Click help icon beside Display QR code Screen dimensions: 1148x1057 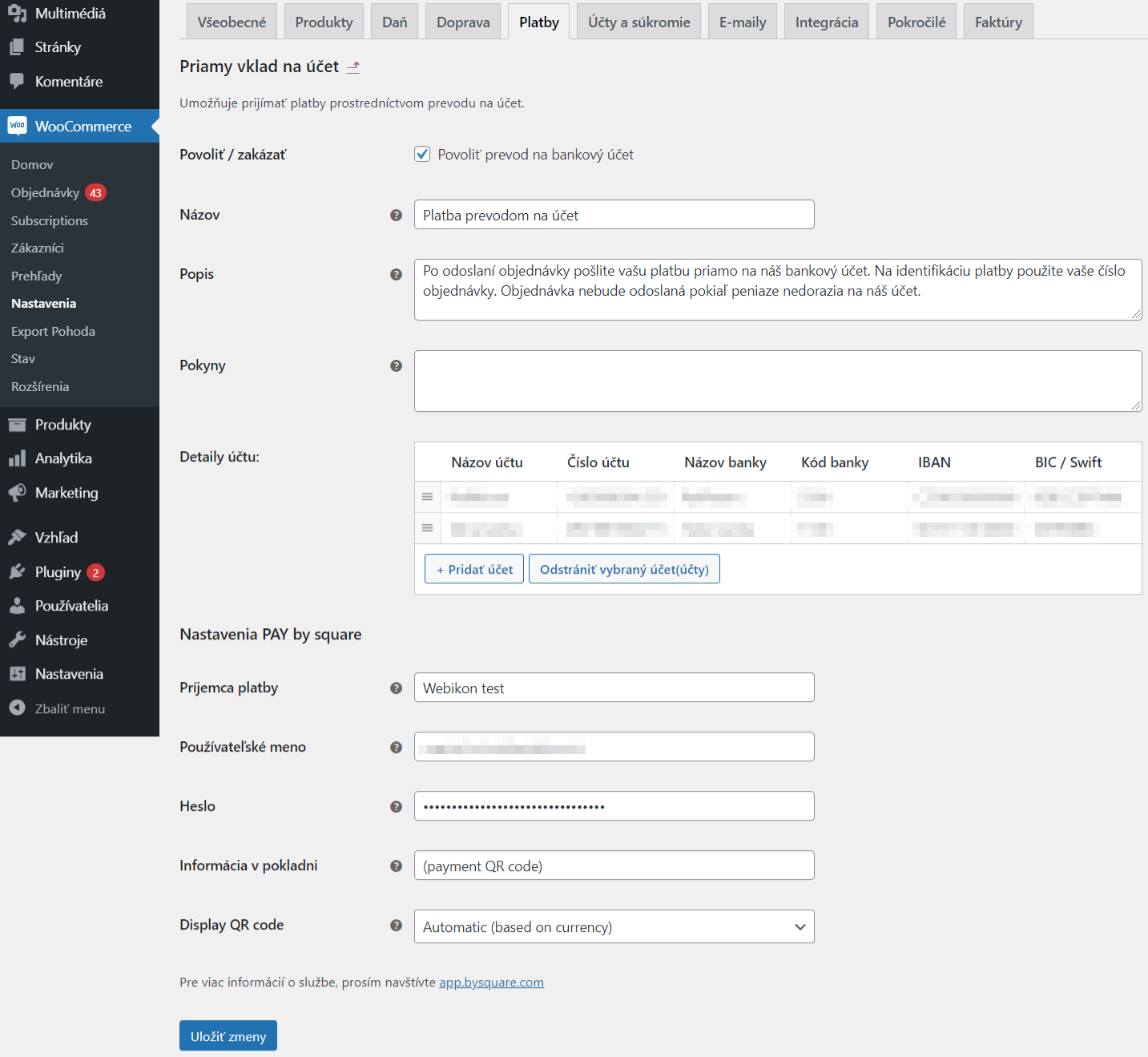[396, 925]
